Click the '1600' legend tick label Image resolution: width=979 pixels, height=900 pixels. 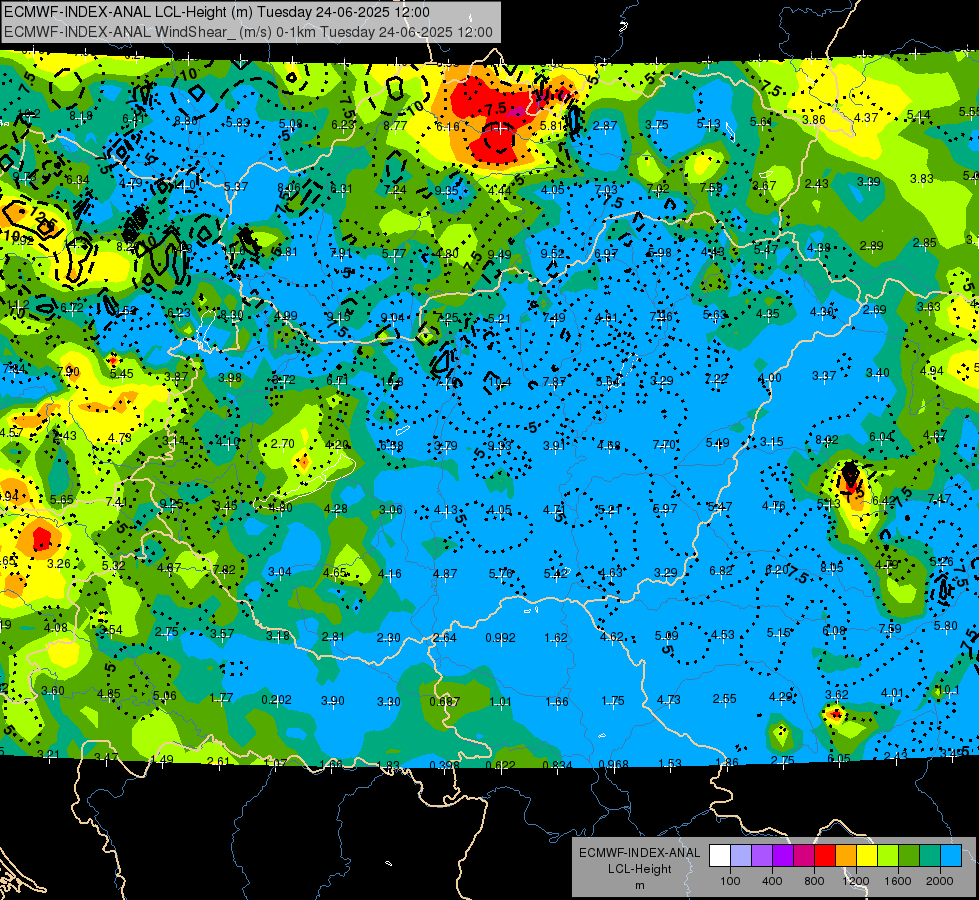[898, 881]
